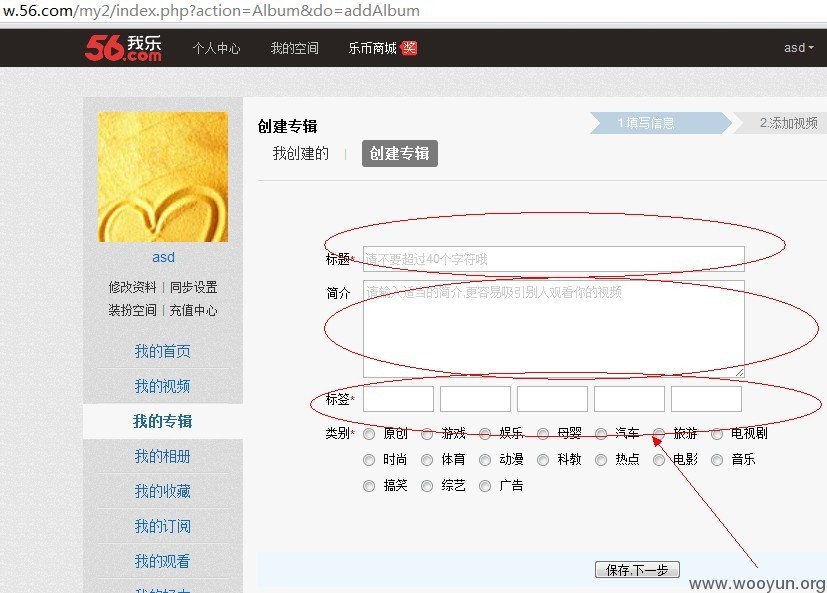827x593 pixels.
Task: Go to 我的收藏 in sidebar
Action: 162,491
